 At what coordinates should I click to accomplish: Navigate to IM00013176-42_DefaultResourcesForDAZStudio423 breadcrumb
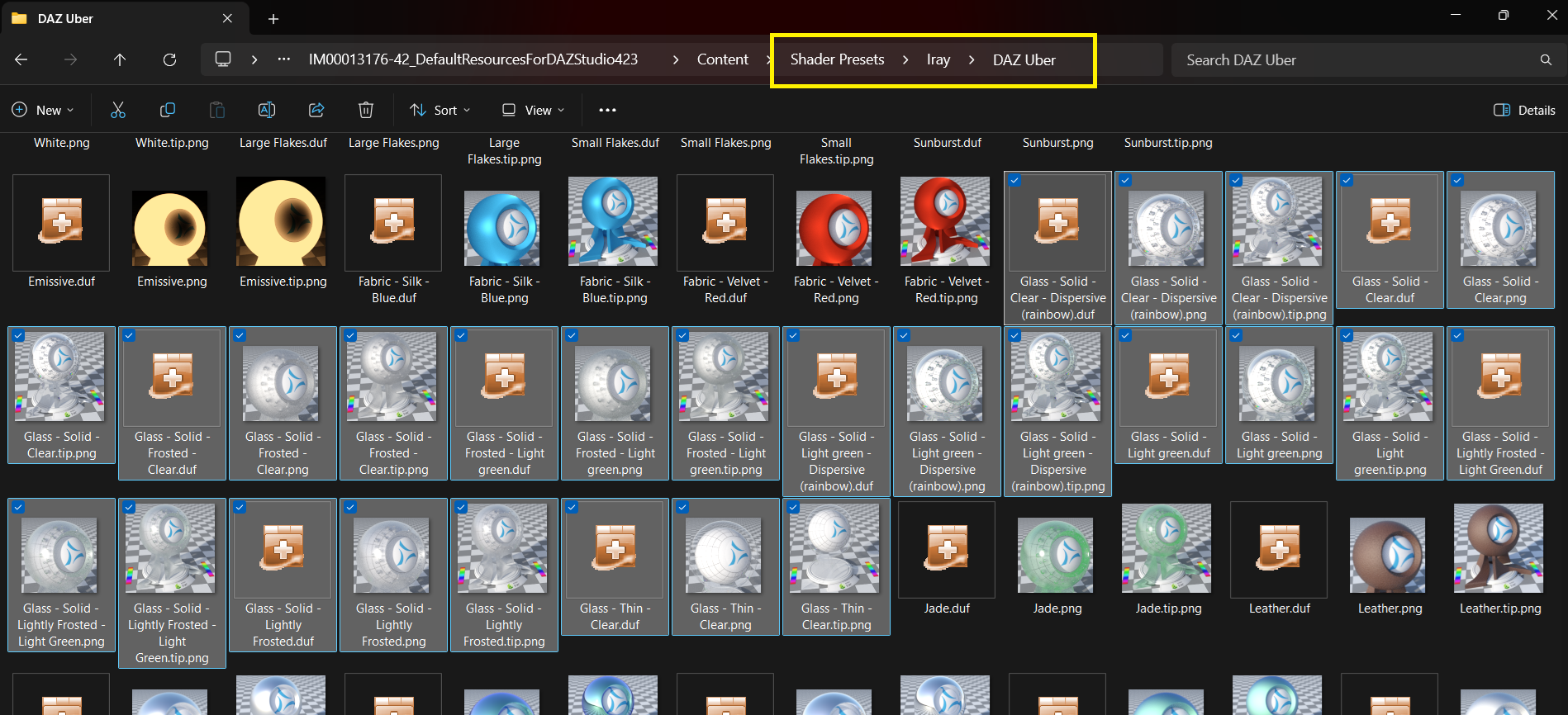[473, 59]
